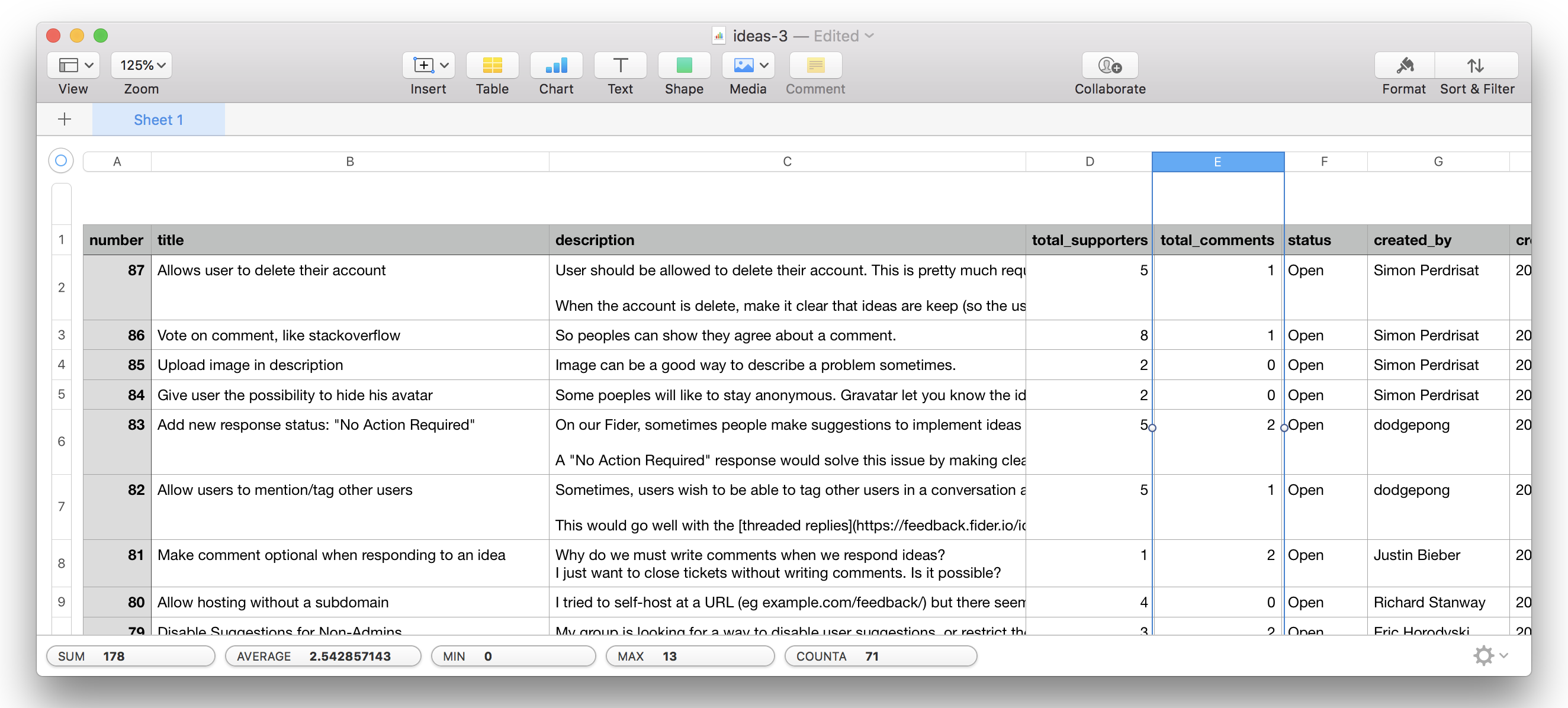Image resolution: width=1568 pixels, height=708 pixels.
Task: Expand the Insert dropdown arrow
Action: click(445, 65)
